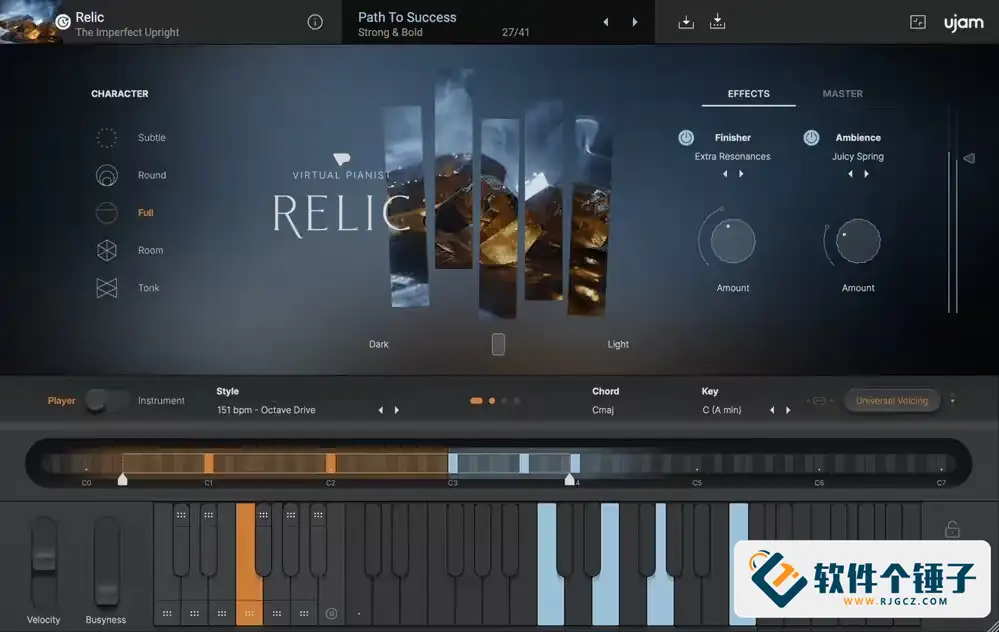Click the save preset as icon
Screen dimensions: 999x632
pyautogui.click(x=717, y=22)
